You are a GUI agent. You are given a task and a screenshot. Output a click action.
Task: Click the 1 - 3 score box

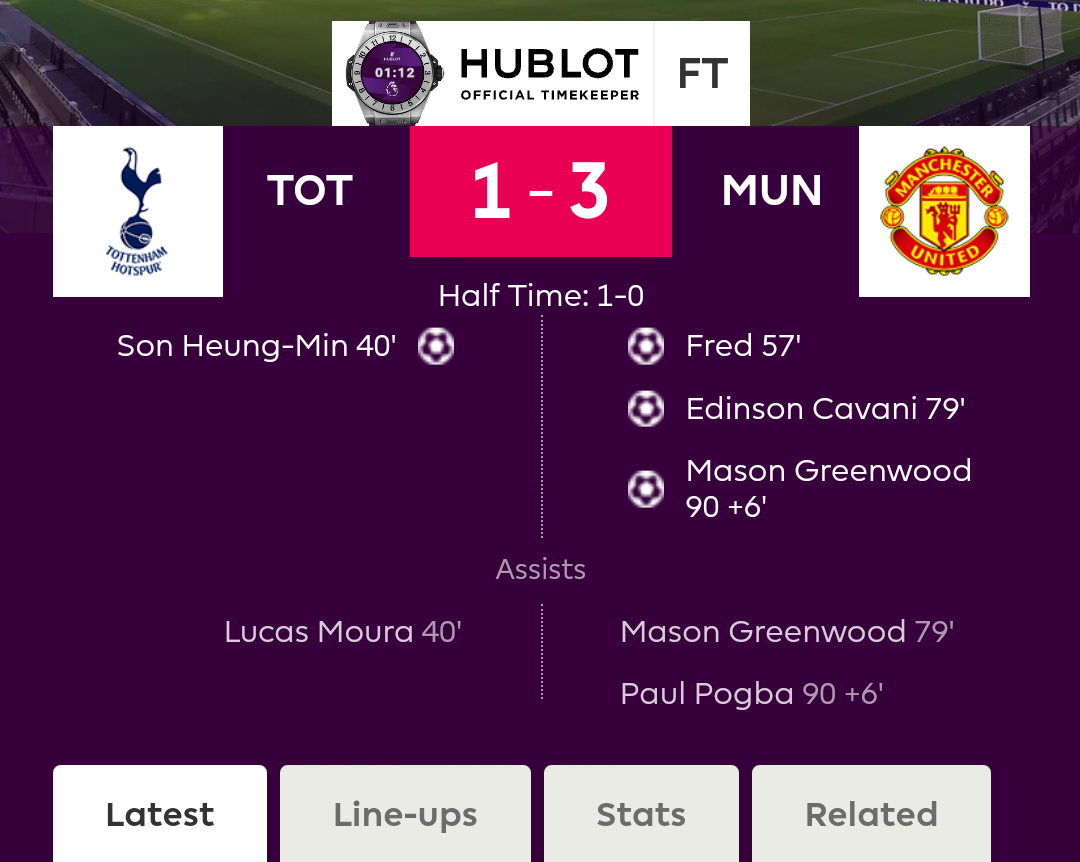tap(541, 192)
